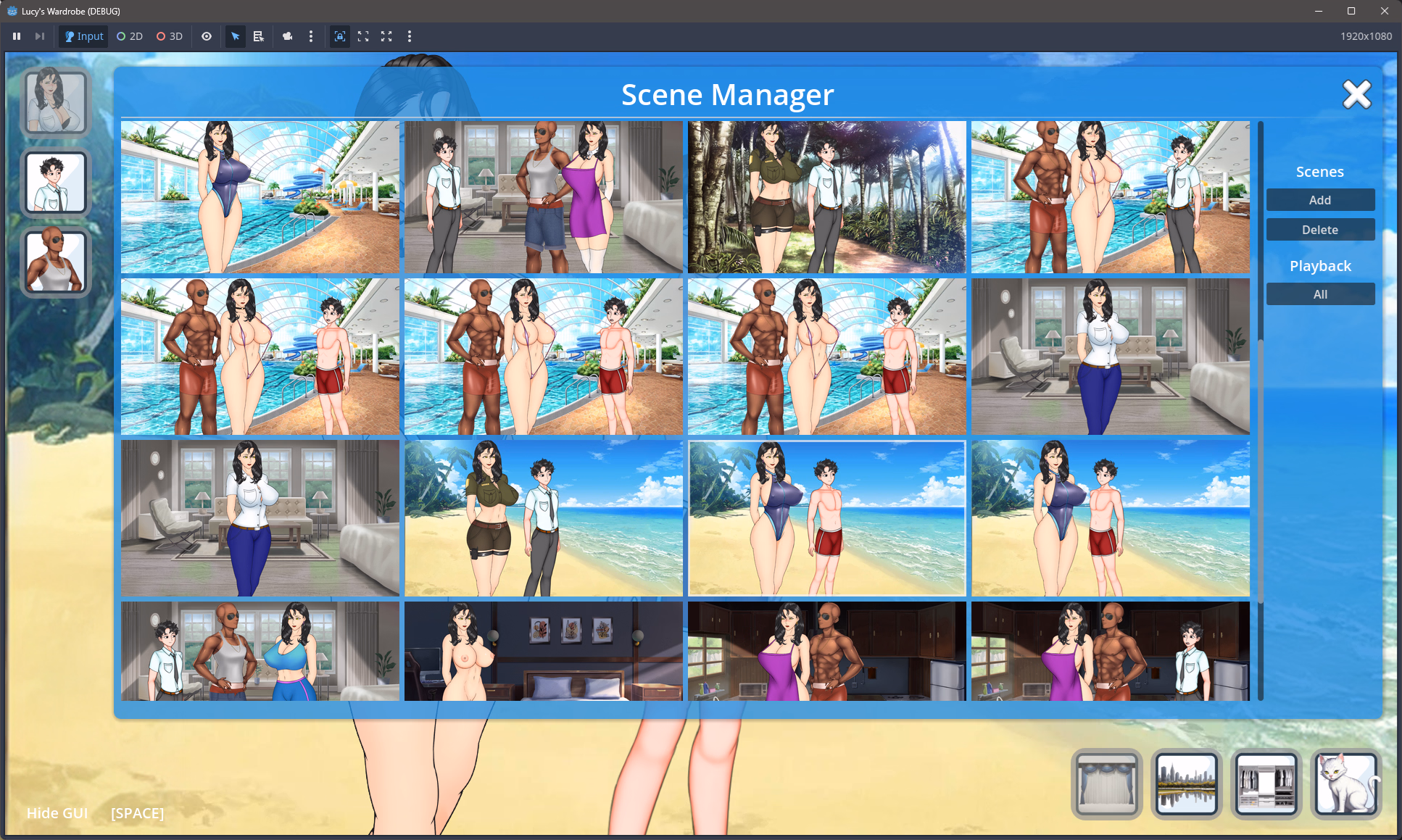This screenshot has width=1402, height=840.
Task: Pause the running game
Action: click(x=17, y=36)
